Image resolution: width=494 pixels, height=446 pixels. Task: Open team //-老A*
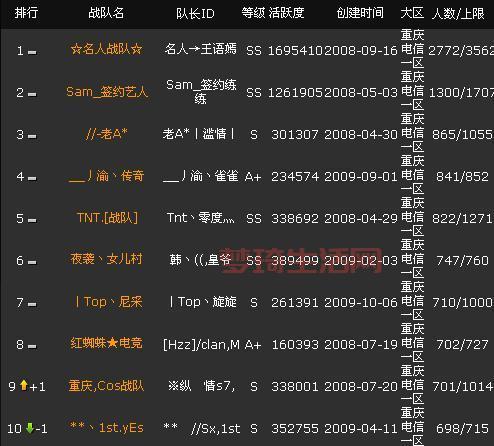tap(106, 134)
